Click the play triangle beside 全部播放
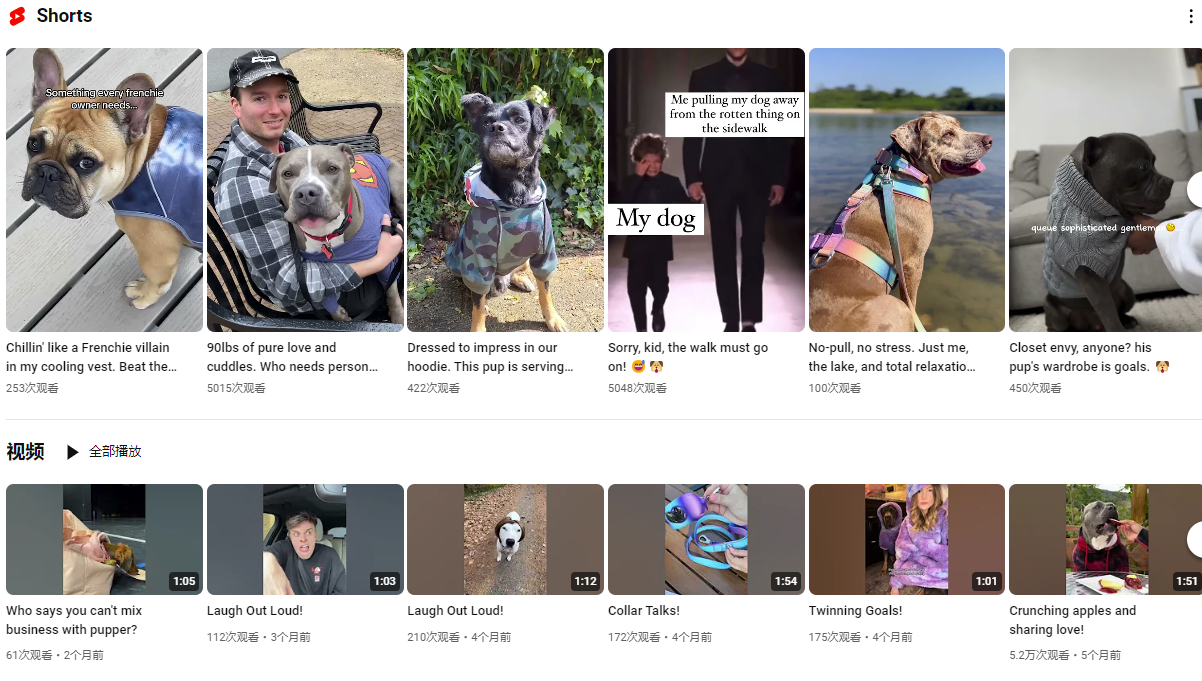1202x681 pixels. (x=72, y=452)
